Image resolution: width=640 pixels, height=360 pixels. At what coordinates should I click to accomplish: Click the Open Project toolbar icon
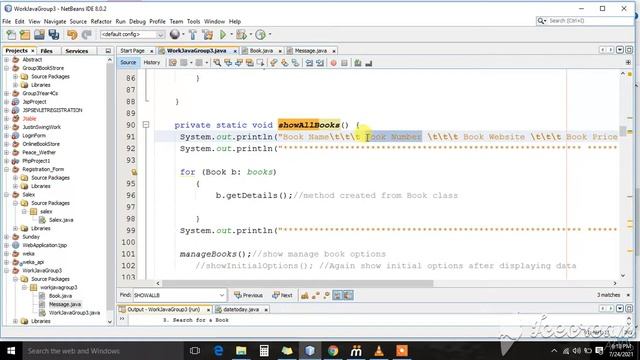(39, 35)
